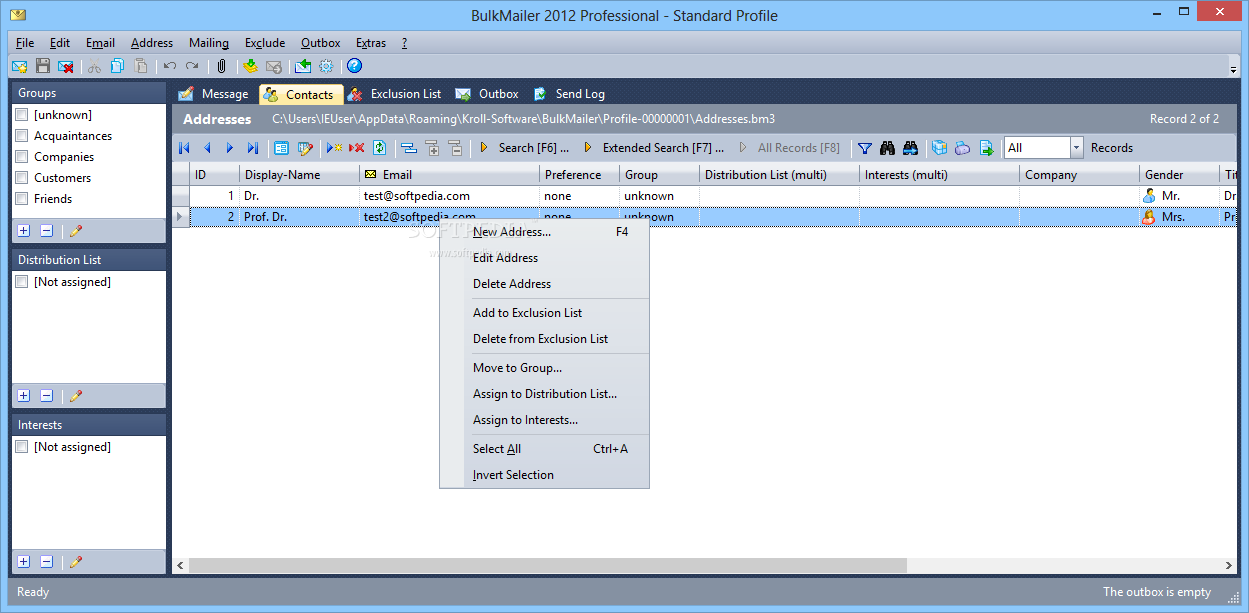
Task: Click the copy icon in the main toolbar
Action: 118,66
